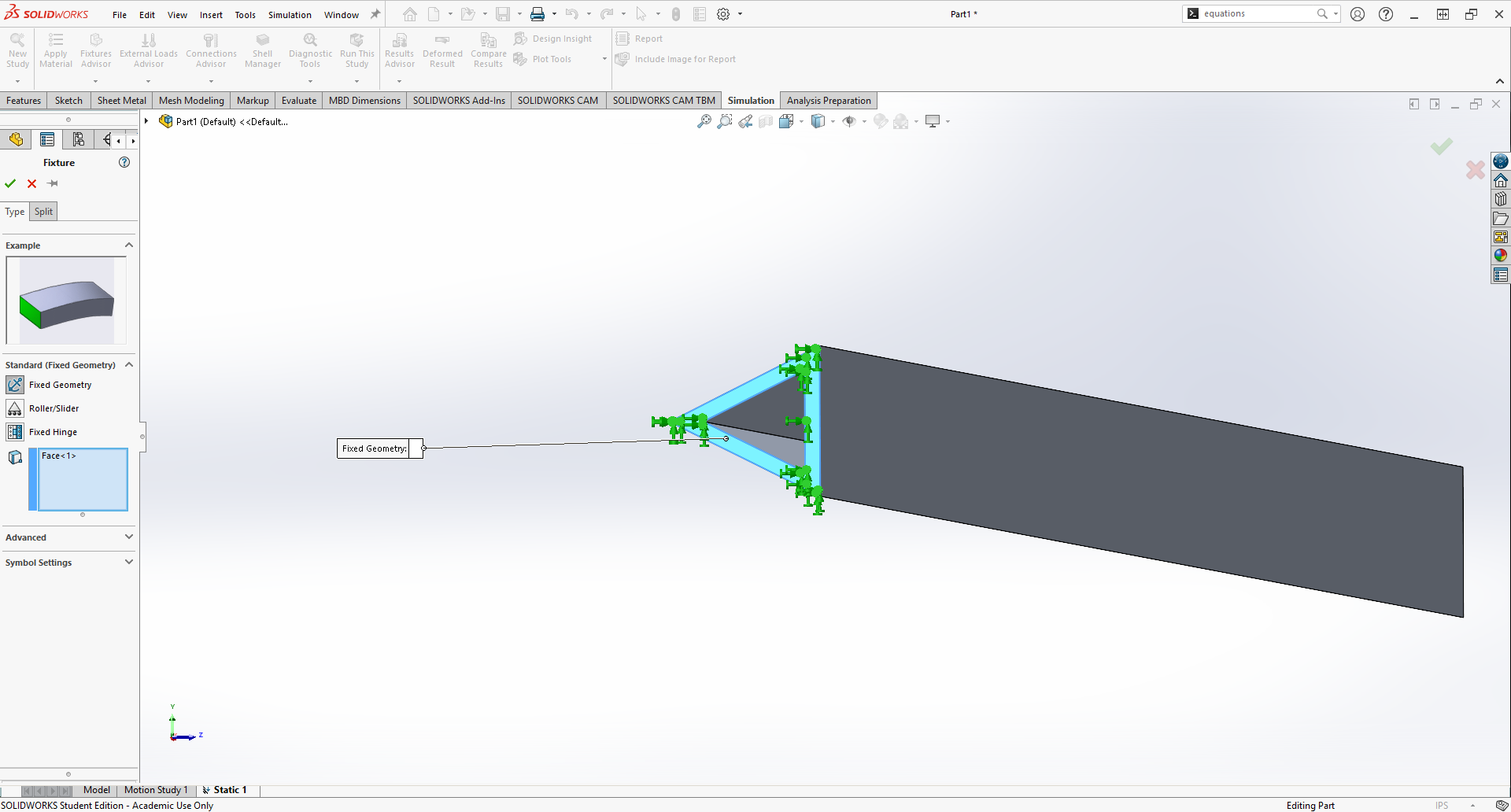Open Appearances task pane icon
This screenshot has height=812, width=1511.
point(1501,256)
